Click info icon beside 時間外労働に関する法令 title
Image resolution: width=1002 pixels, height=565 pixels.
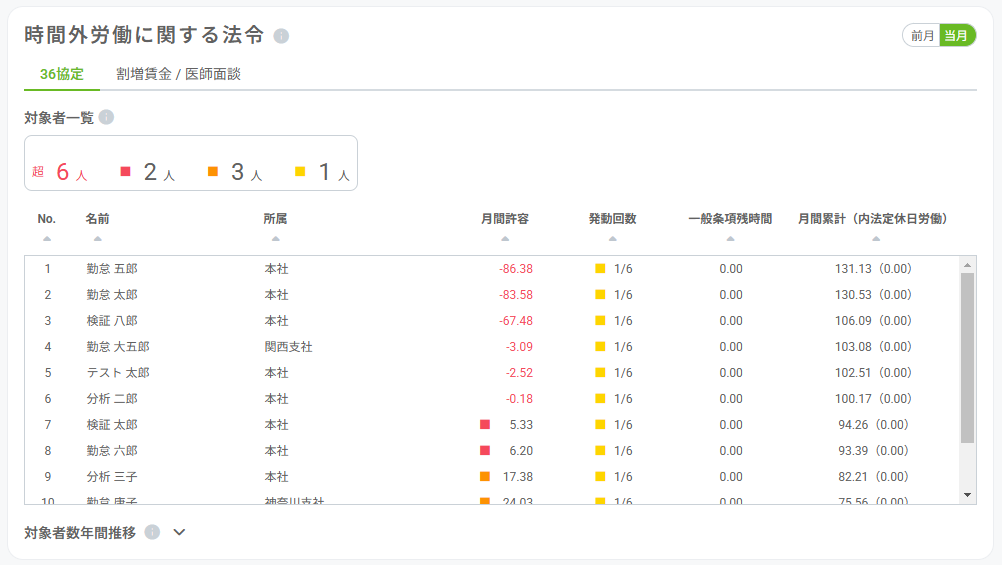pos(281,36)
